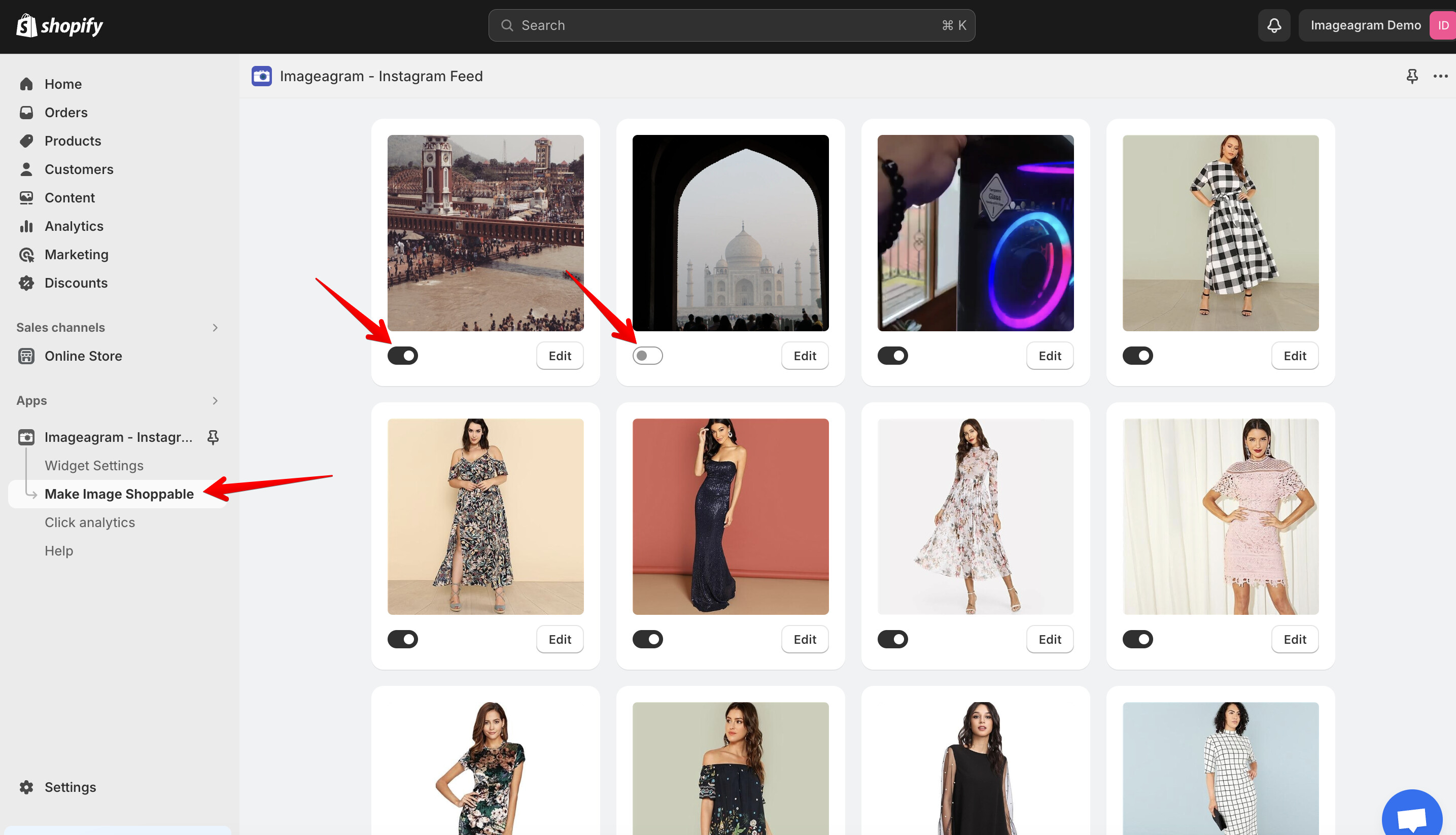This screenshot has height=835, width=1456.
Task: Click the Discounts icon in sidebar
Action: click(26, 283)
